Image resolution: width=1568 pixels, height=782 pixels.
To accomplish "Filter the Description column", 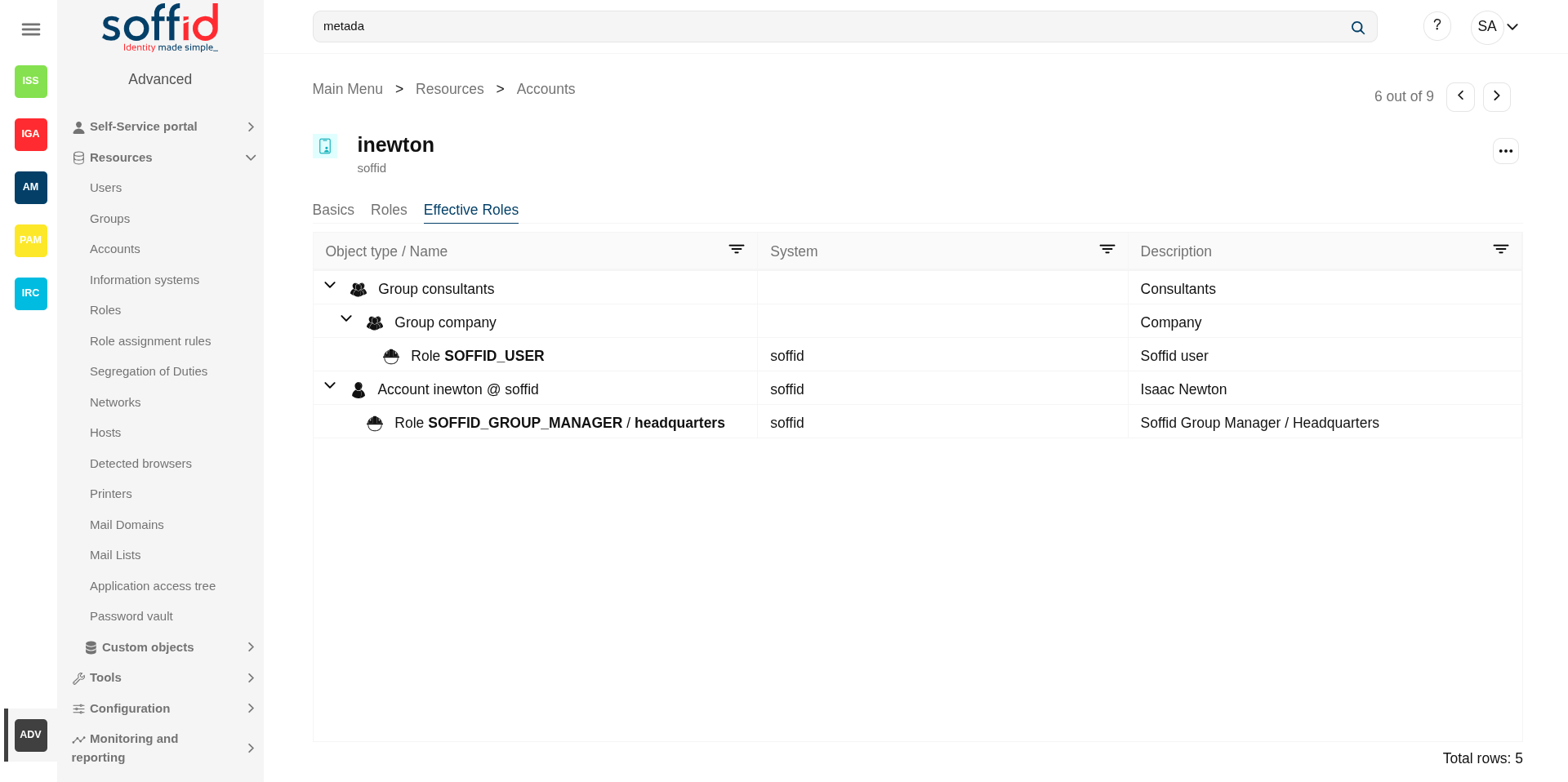I will click(1500, 250).
